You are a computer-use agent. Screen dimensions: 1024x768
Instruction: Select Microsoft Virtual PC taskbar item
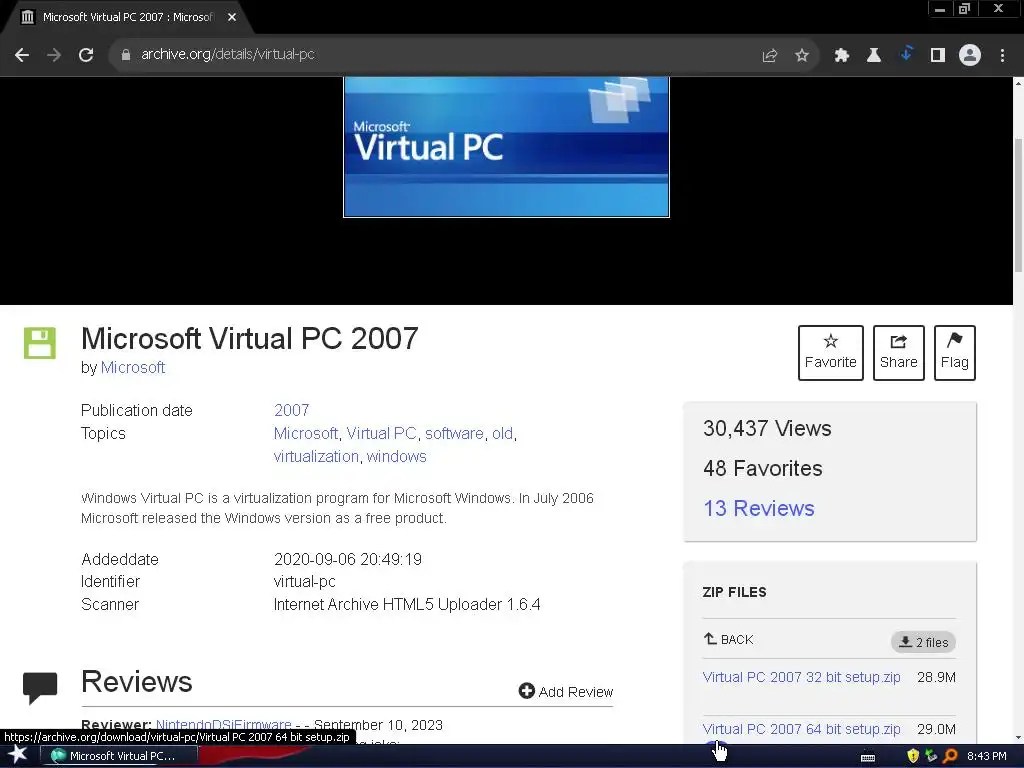120,756
